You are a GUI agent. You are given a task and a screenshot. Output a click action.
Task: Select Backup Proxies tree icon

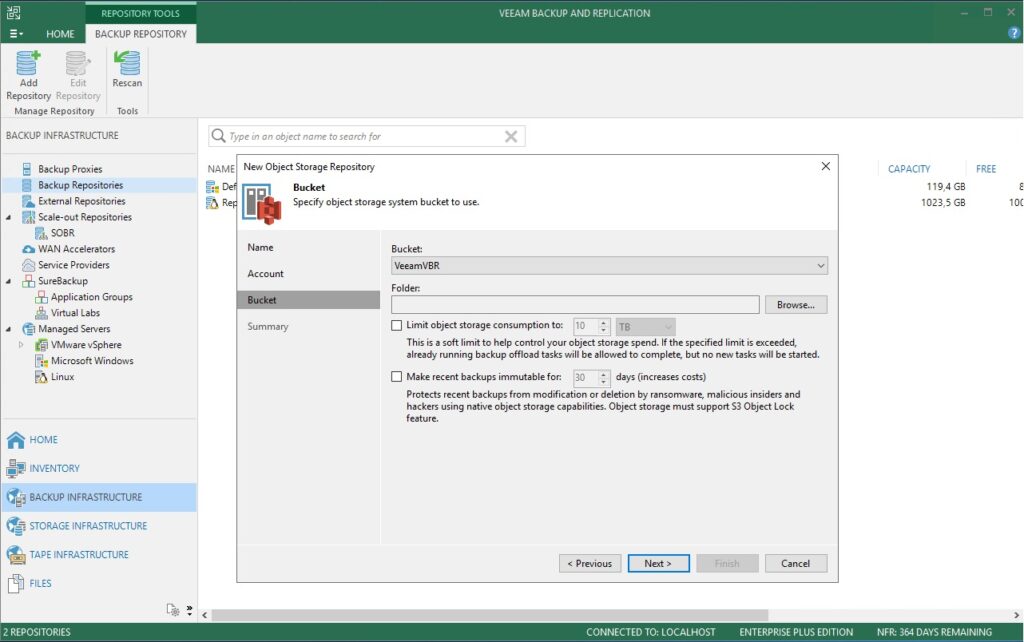tap(27, 169)
